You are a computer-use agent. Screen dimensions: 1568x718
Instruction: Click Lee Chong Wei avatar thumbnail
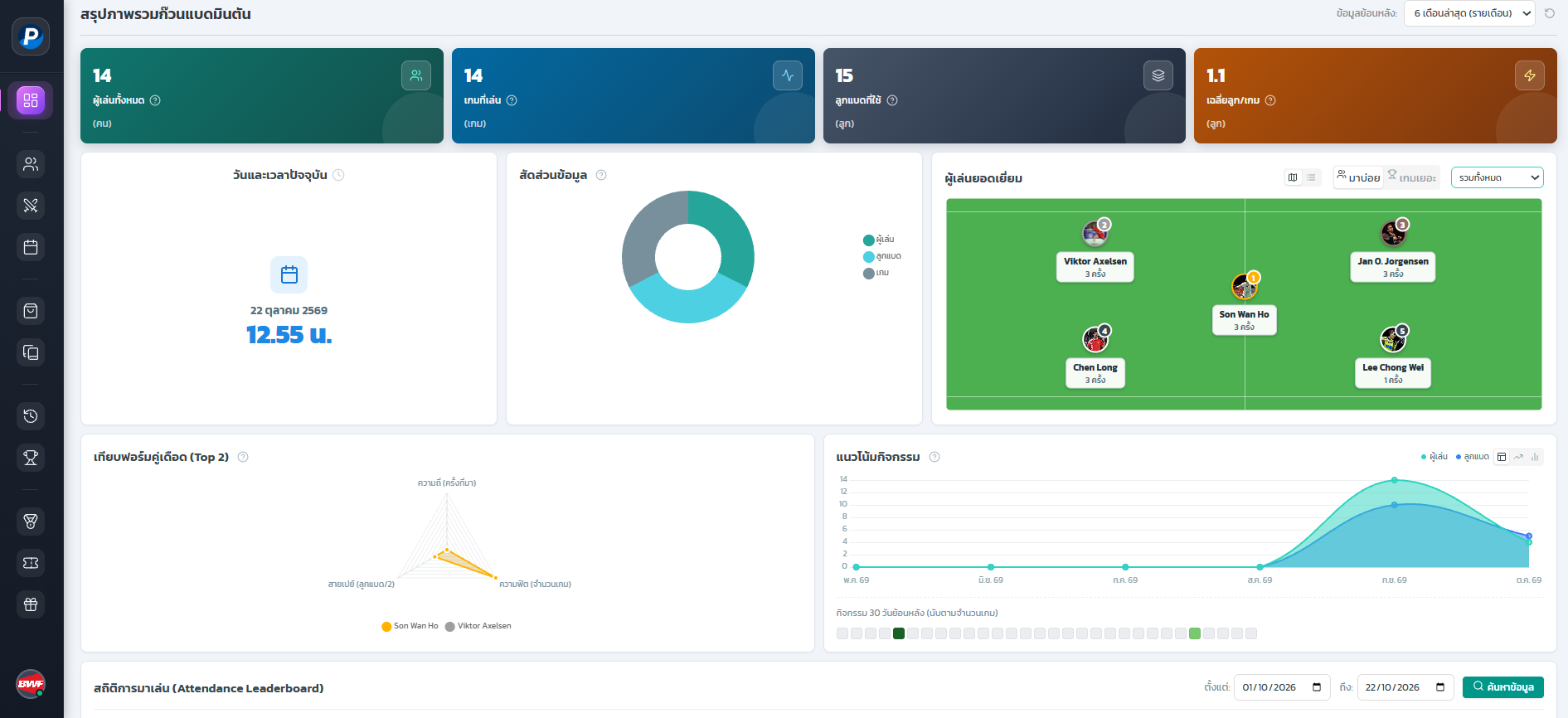1393,339
